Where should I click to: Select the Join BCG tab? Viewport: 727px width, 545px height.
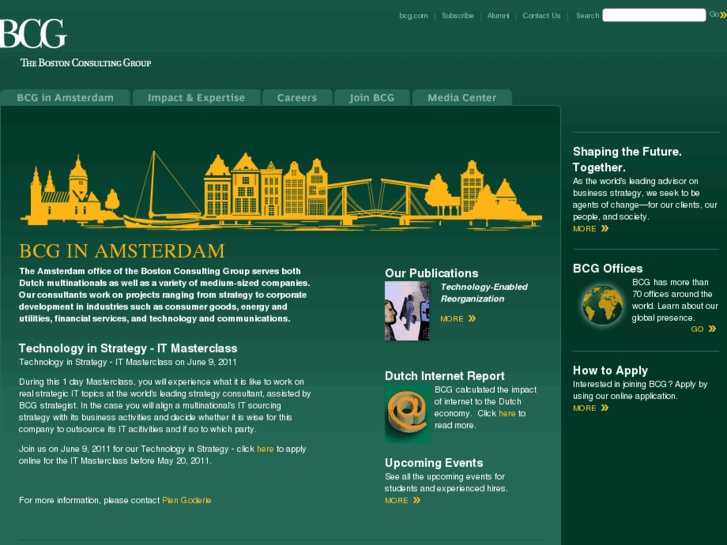click(372, 98)
